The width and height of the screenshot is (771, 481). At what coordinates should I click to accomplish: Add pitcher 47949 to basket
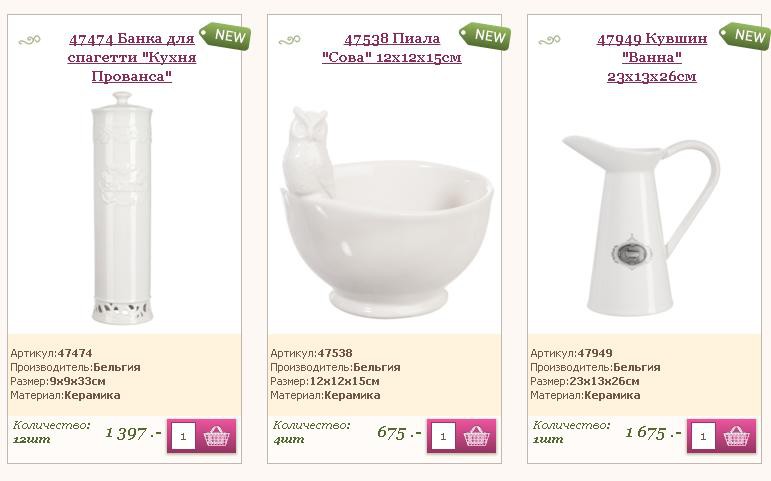(x=736, y=436)
